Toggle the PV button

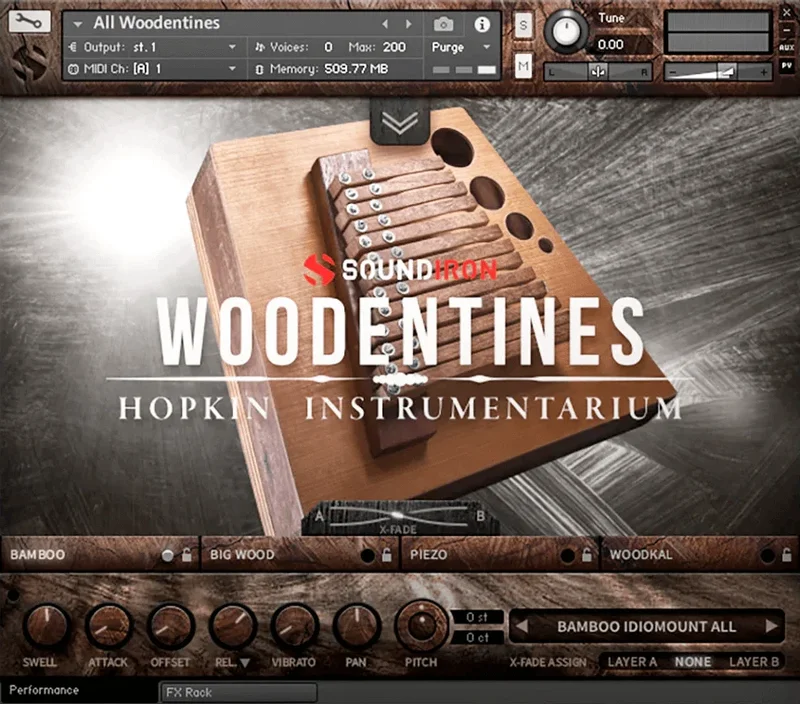786,65
